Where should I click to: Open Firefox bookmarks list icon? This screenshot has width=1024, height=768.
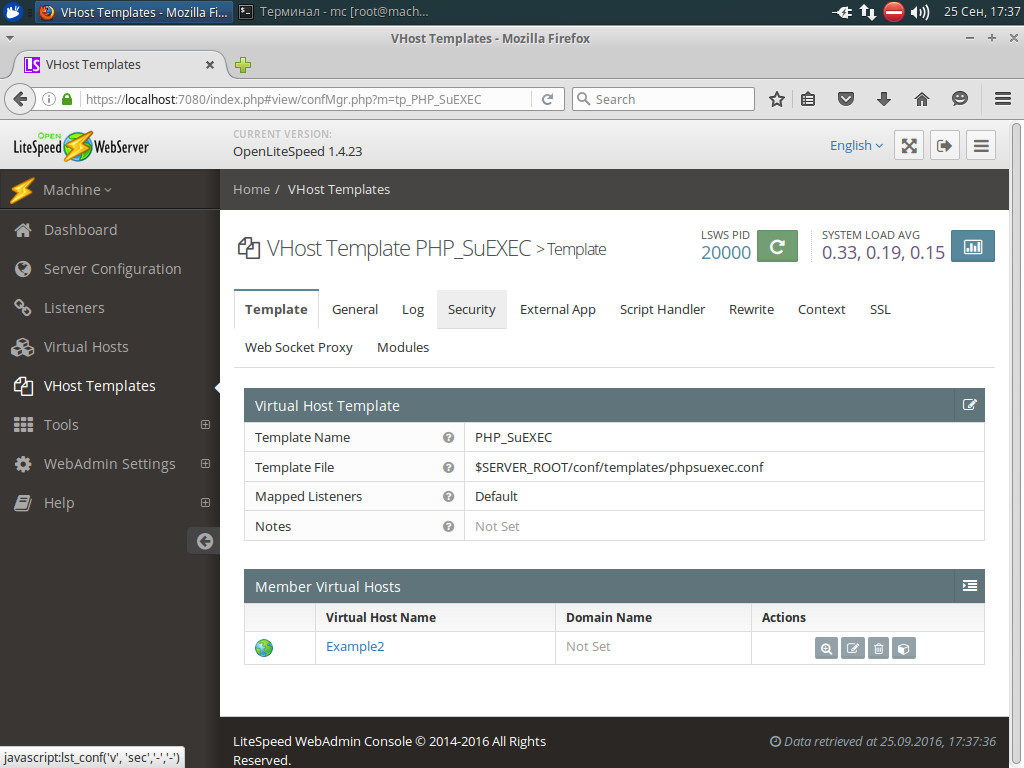click(808, 99)
